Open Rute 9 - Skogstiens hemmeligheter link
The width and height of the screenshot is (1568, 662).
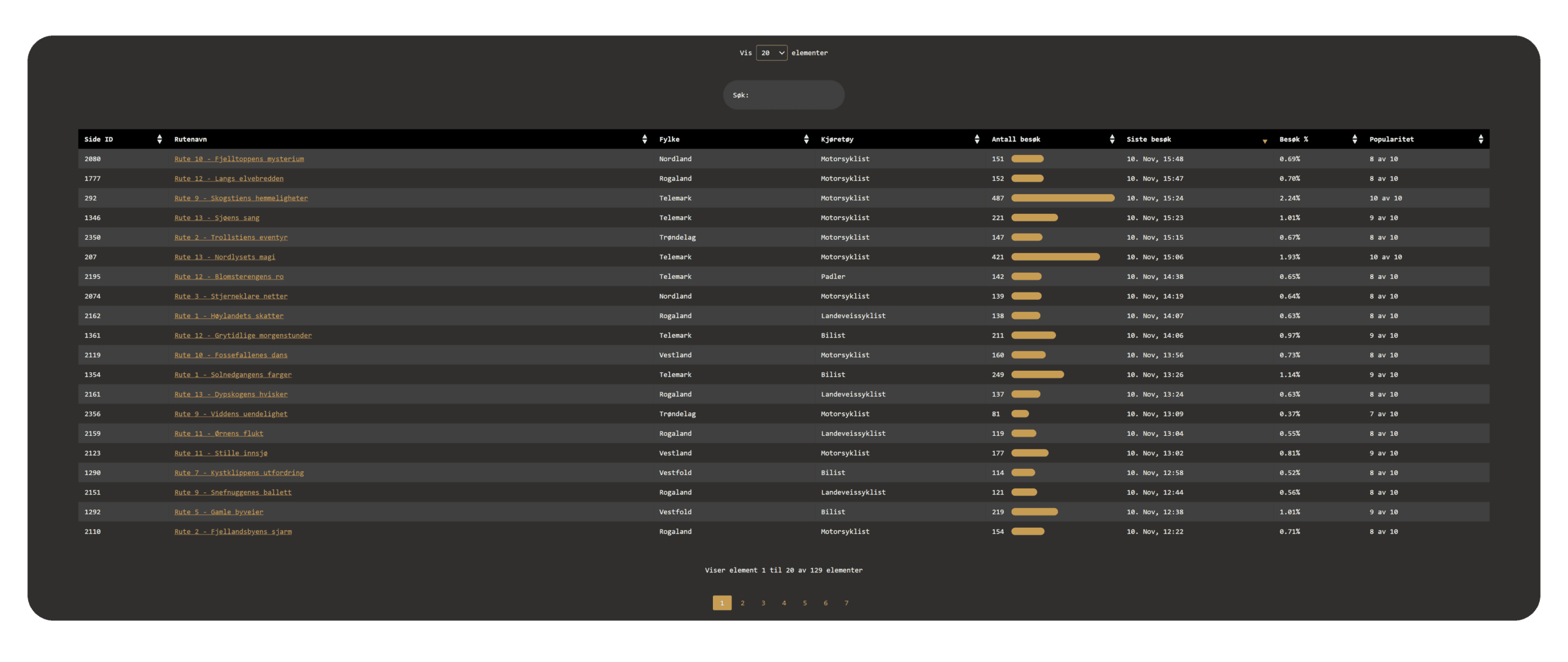pos(241,198)
